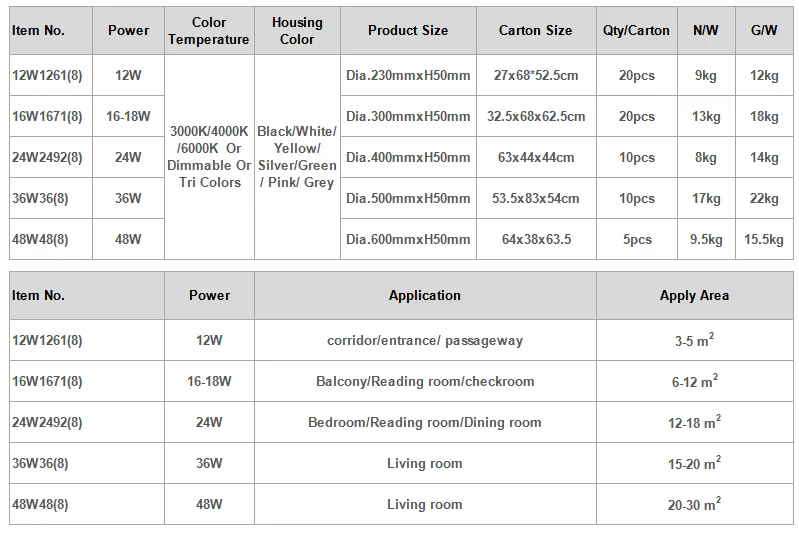Select the 5pcs quantity cell
Screen dimensions: 799x533
(x=636, y=240)
